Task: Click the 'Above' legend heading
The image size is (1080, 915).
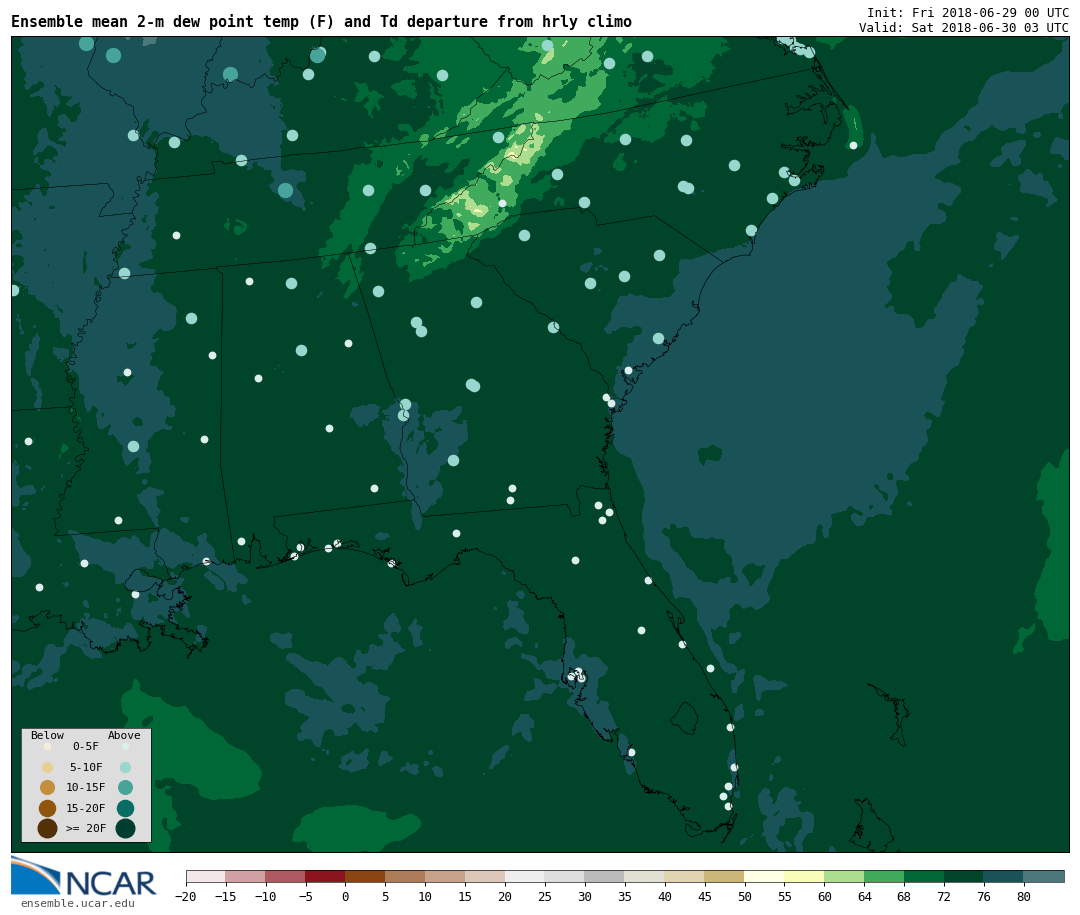Action: [x=124, y=735]
